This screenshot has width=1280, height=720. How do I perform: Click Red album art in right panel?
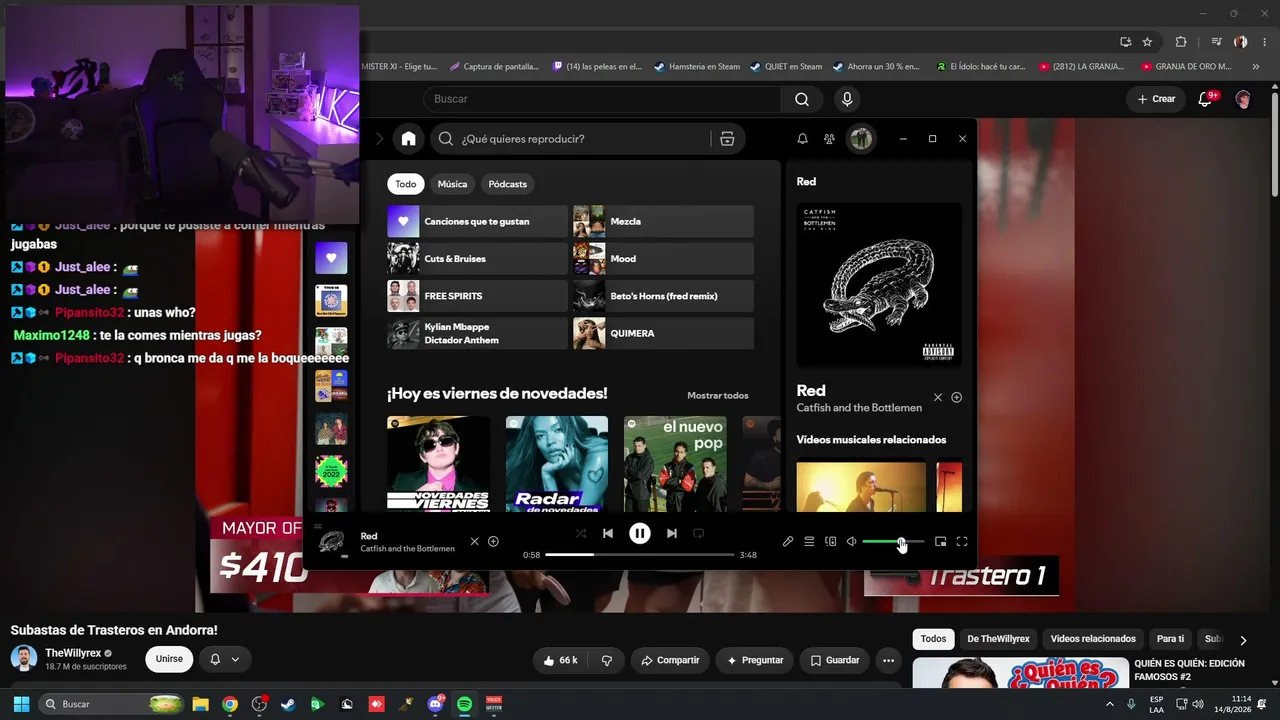(x=879, y=285)
